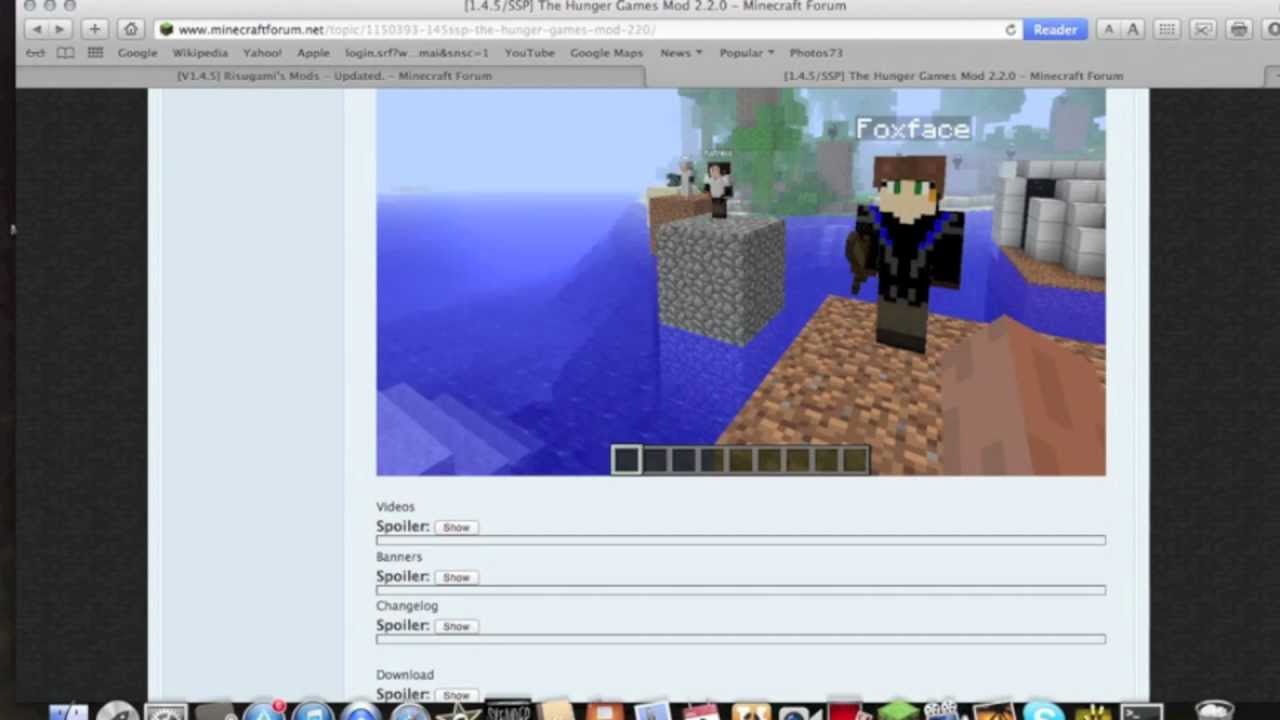Open the Google Maps bookmark
The height and width of the screenshot is (720, 1280).
[606, 53]
